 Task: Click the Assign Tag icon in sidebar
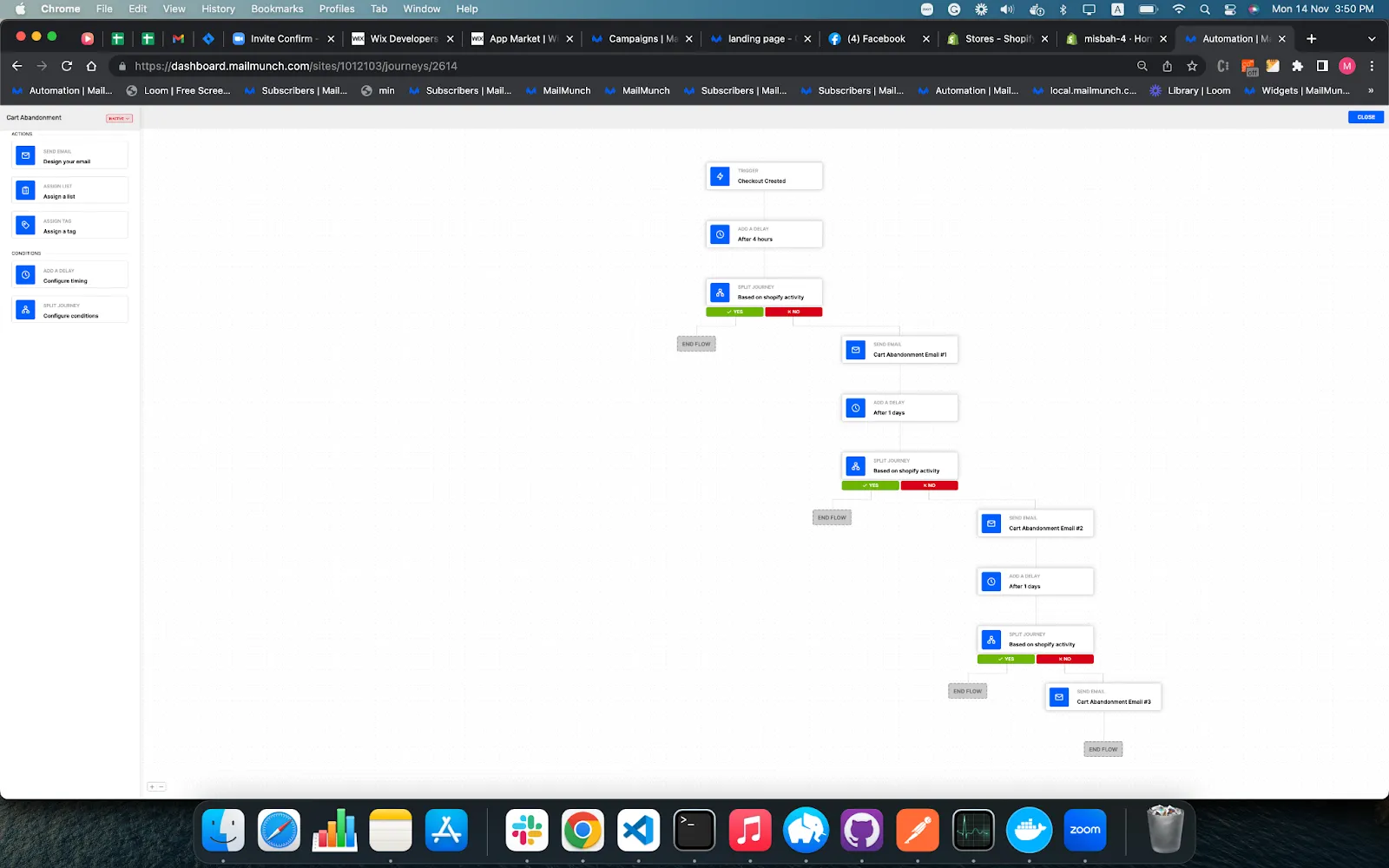coord(25,225)
